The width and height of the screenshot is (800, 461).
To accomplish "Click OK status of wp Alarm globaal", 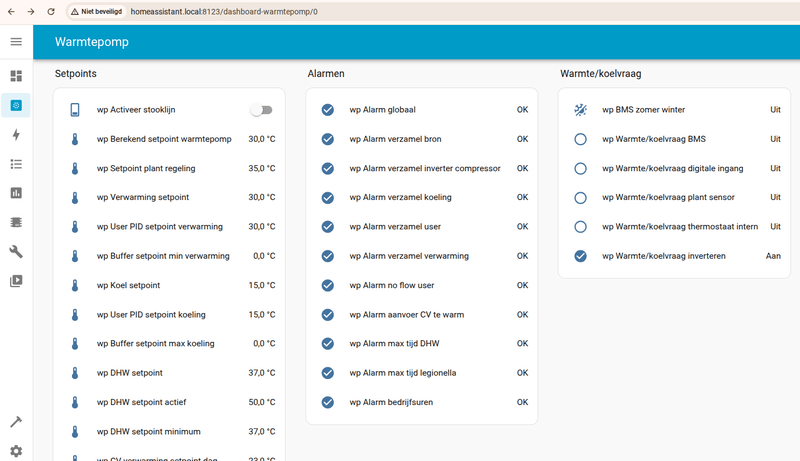I will [x=522, y=110].
